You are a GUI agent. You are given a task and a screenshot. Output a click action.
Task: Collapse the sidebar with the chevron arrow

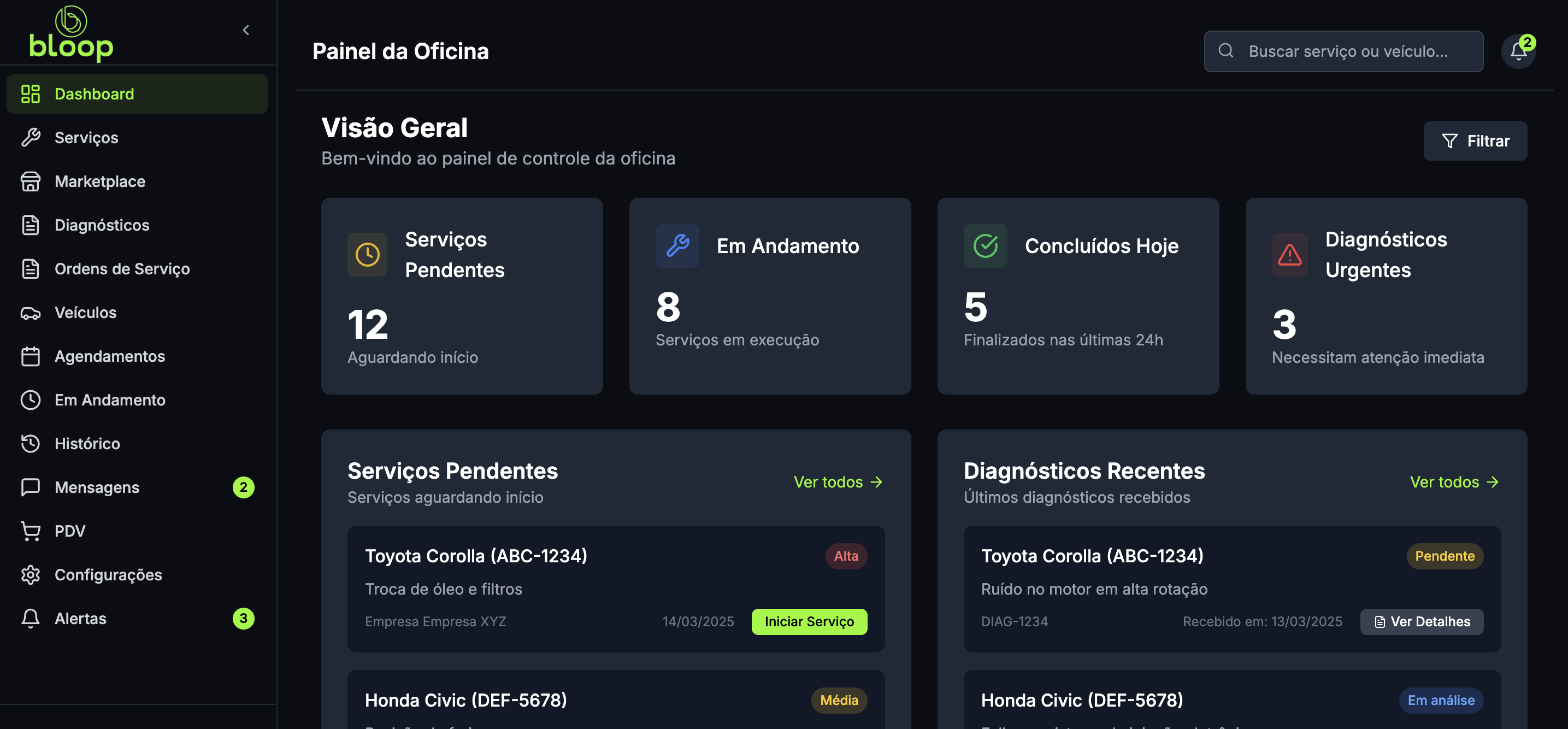tap(246, 31)
